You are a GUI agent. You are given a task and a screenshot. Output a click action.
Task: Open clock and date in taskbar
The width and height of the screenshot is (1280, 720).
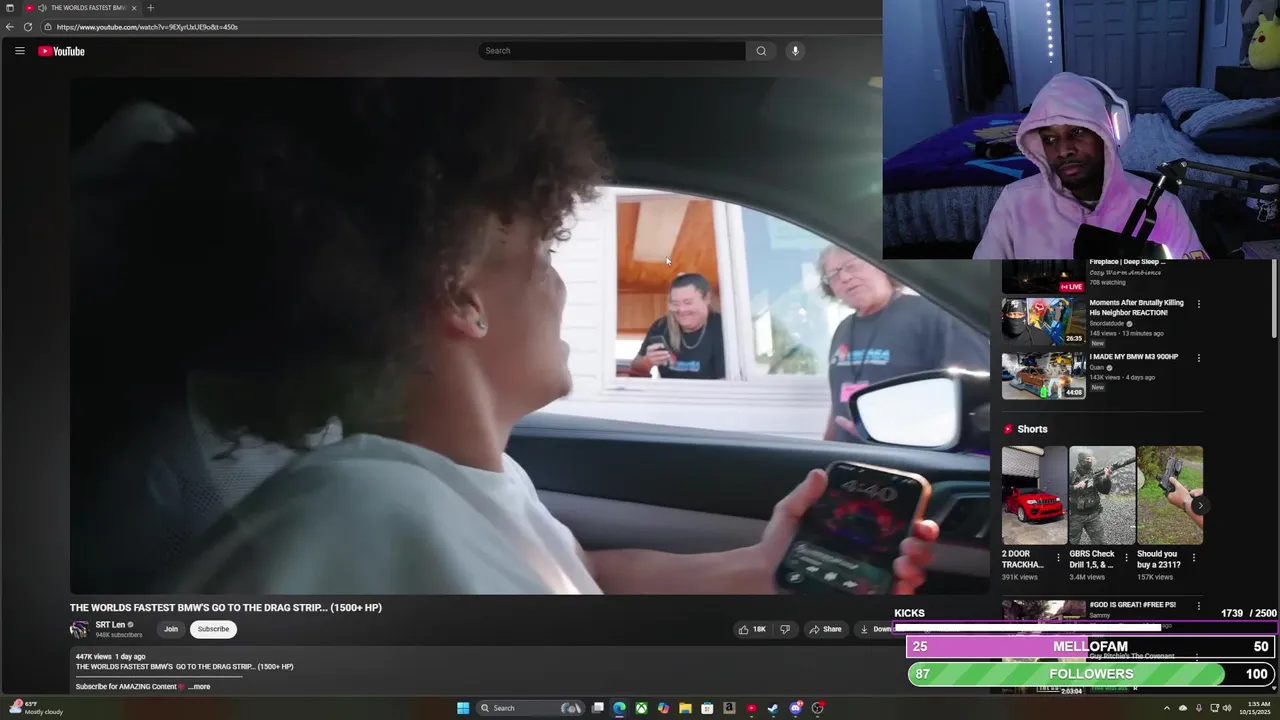pos(1254,708)
